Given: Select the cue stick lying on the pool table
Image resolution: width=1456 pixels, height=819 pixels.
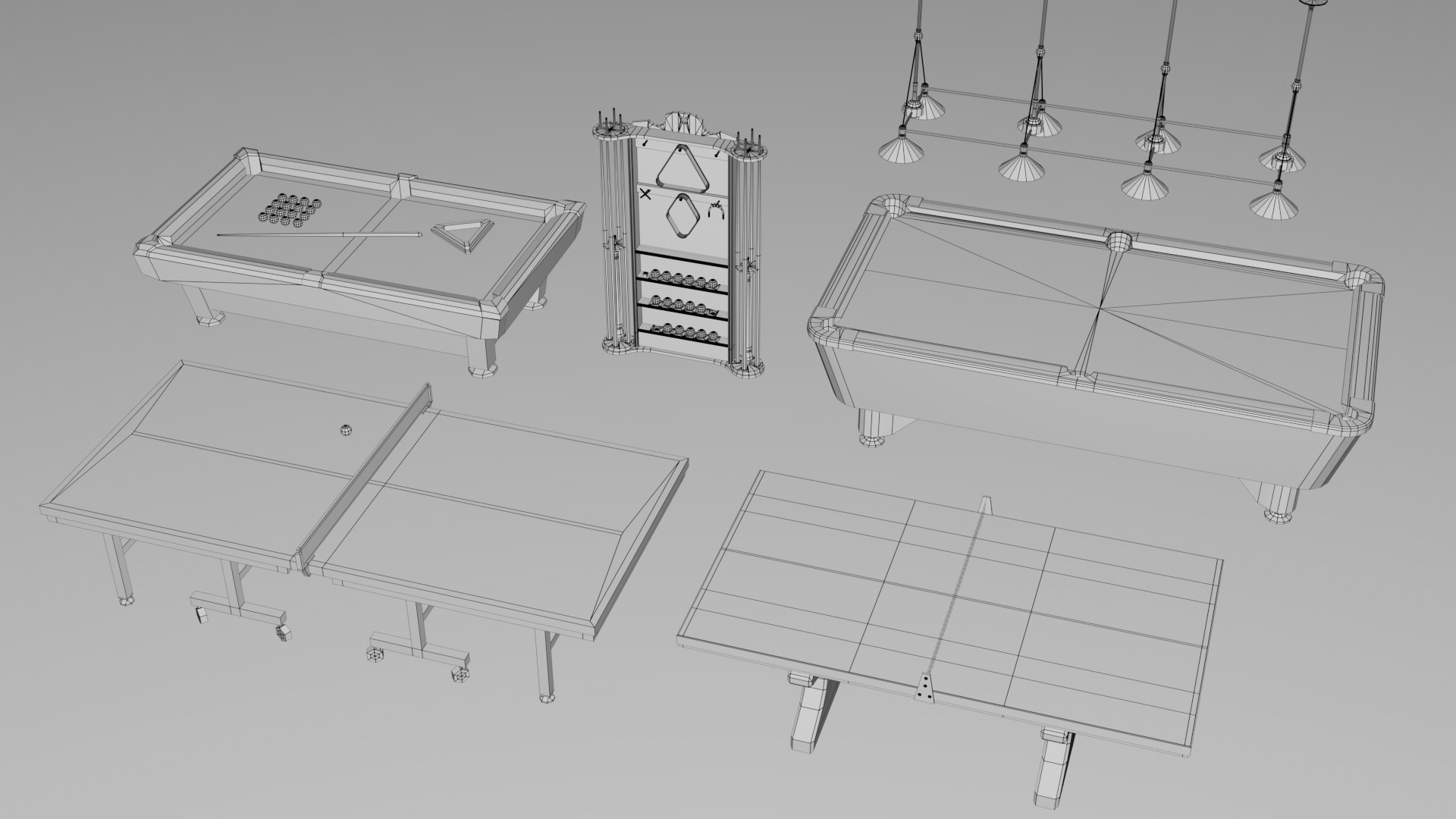Looking at the screenshot, I should pos(319,234).
